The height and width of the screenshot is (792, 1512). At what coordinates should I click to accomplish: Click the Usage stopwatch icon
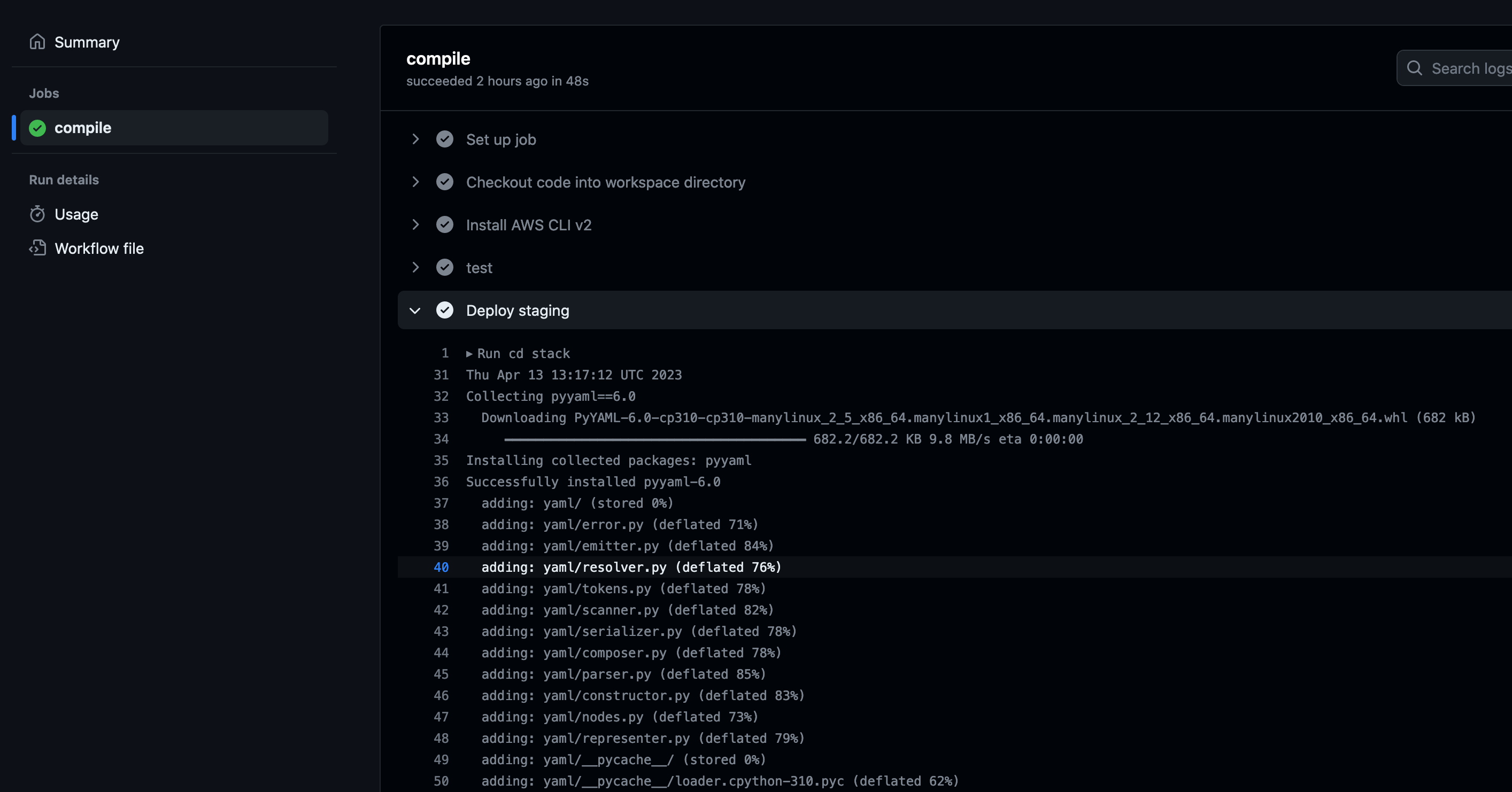(37, 214)
